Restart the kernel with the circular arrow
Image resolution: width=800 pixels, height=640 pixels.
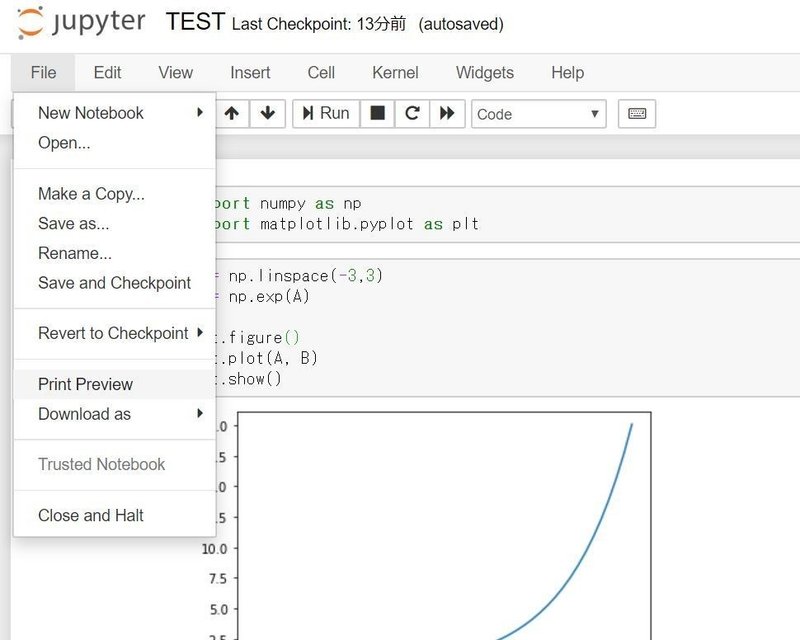(412, 113)
